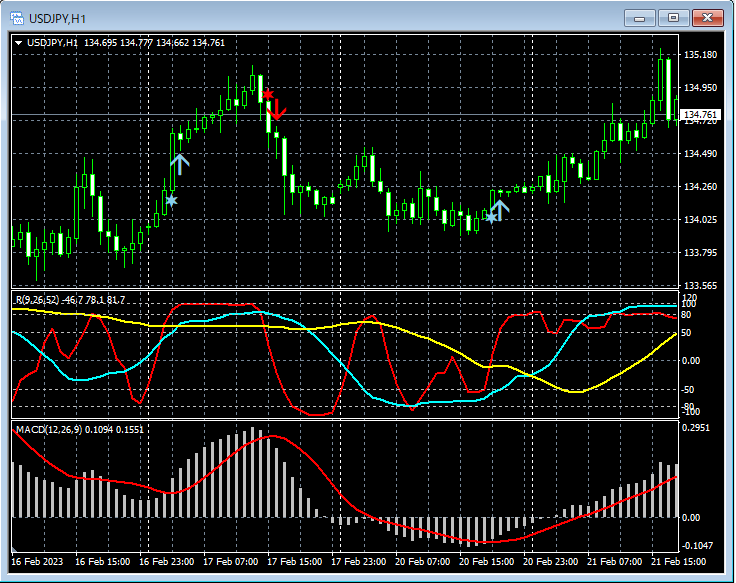This screenshot has width=736, height=583.
Task: Maximize the USDJPY,H1 chart window
Action: 673,18
